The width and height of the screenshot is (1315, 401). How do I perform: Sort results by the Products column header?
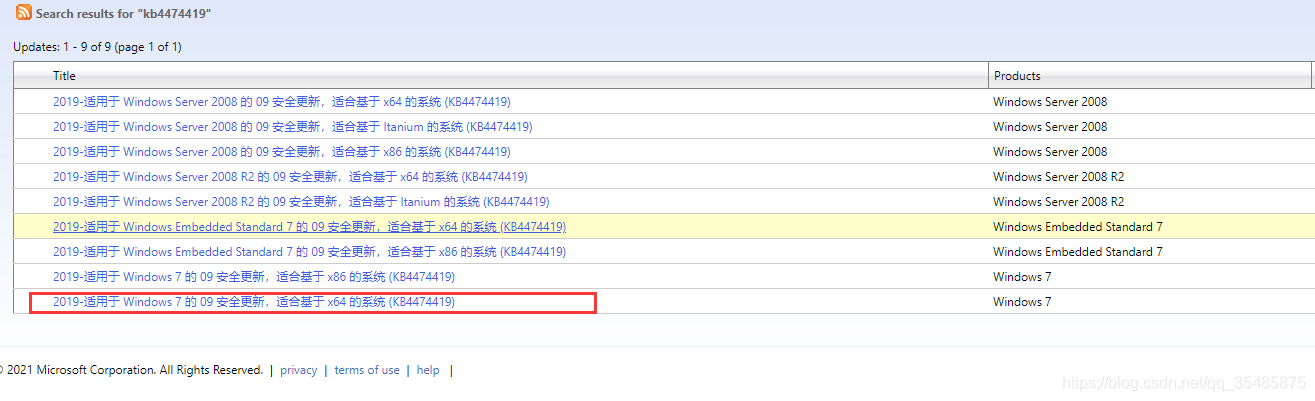pyautogui.click(x=1017, y=76)
